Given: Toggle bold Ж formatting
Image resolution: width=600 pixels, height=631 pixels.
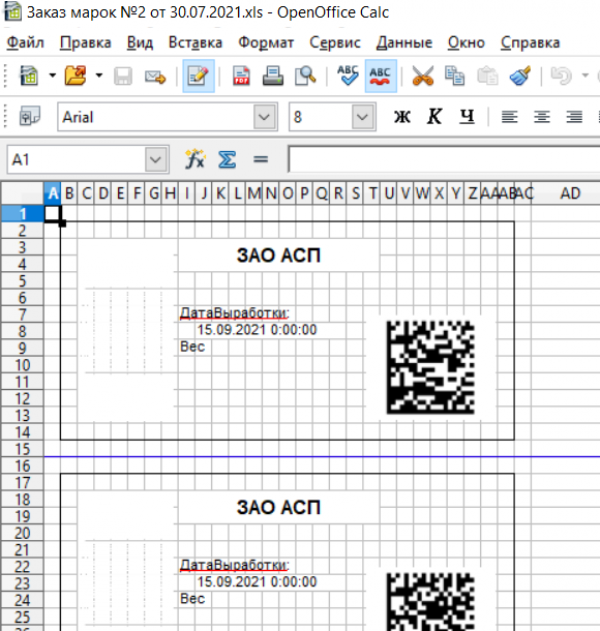Looking at the screenshot, I should pyautogui.click(x=402, y=117).
